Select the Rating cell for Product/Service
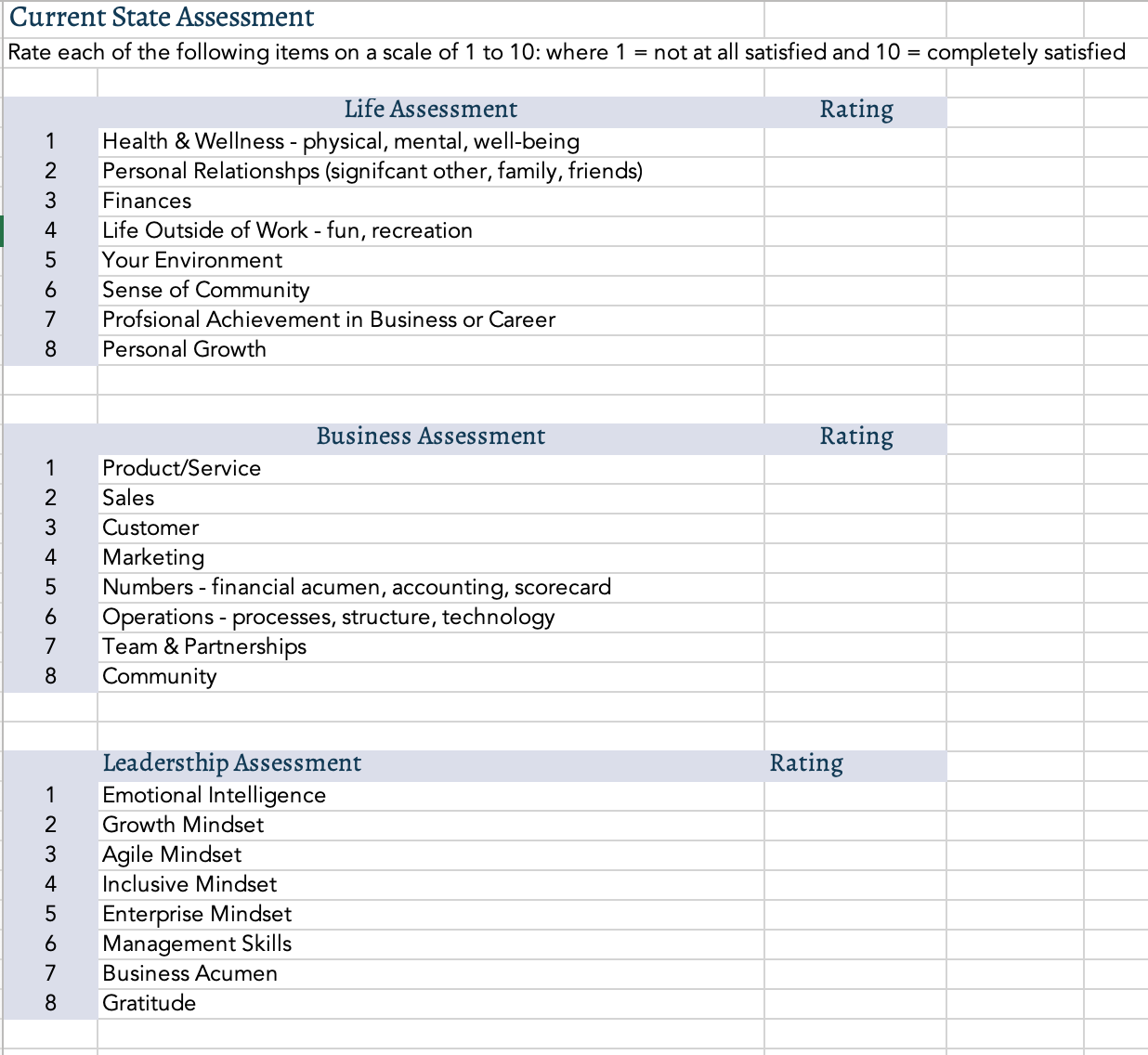 (854, 469)
